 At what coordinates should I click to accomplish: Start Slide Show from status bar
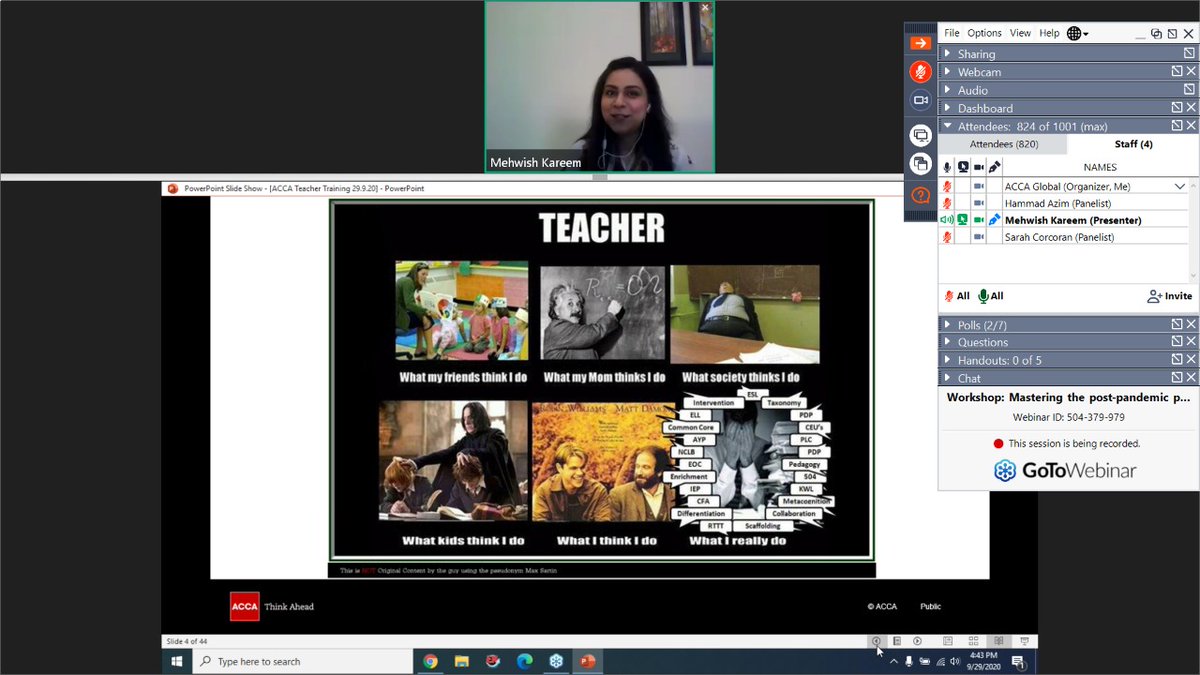[x=1024, y=641]
